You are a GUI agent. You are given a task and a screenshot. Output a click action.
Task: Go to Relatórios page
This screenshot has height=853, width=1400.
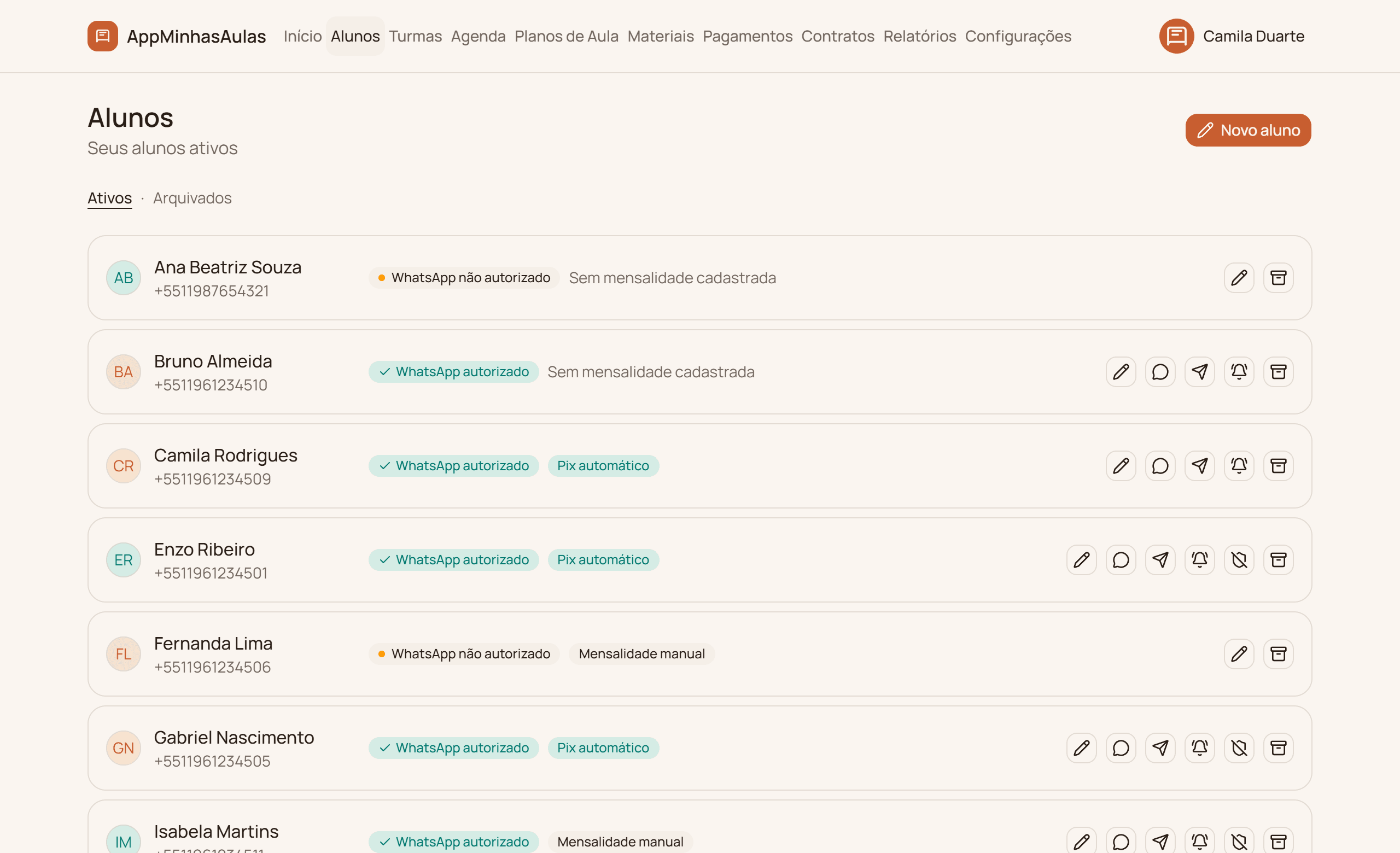pos(919,36)
